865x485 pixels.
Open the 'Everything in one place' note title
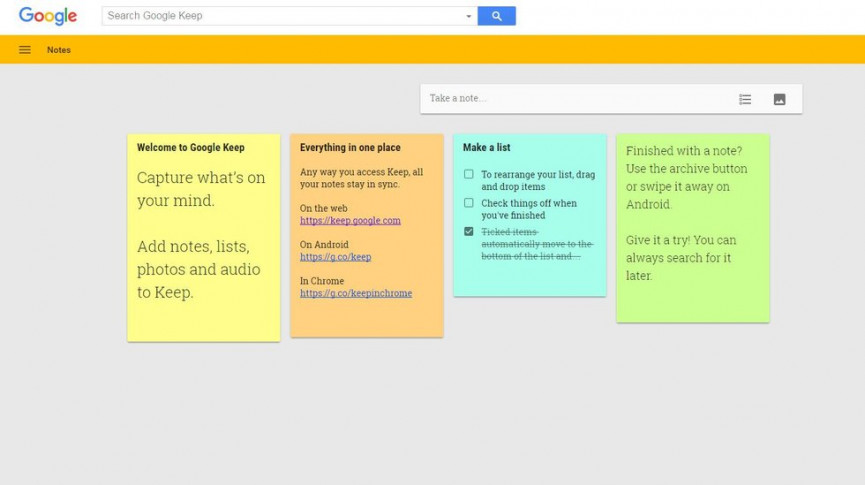tap(350, 147)
